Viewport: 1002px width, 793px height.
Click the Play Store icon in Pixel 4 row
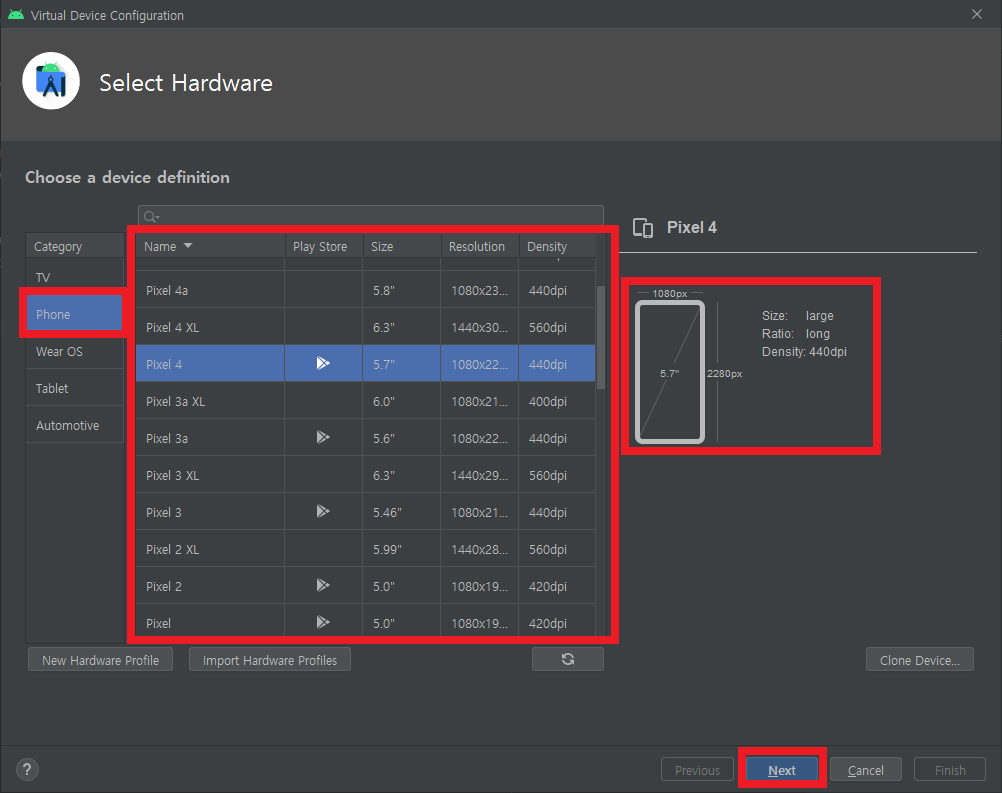click(323, 363)
